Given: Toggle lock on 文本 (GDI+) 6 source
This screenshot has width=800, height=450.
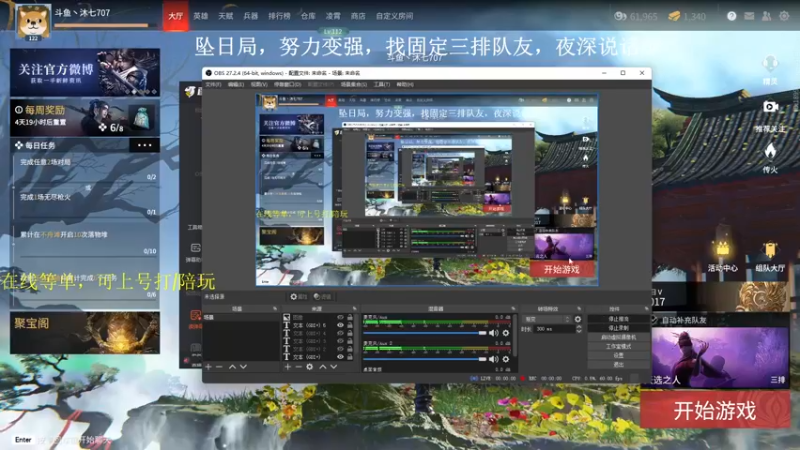Looking at the screenshot, I should point(350,325).
